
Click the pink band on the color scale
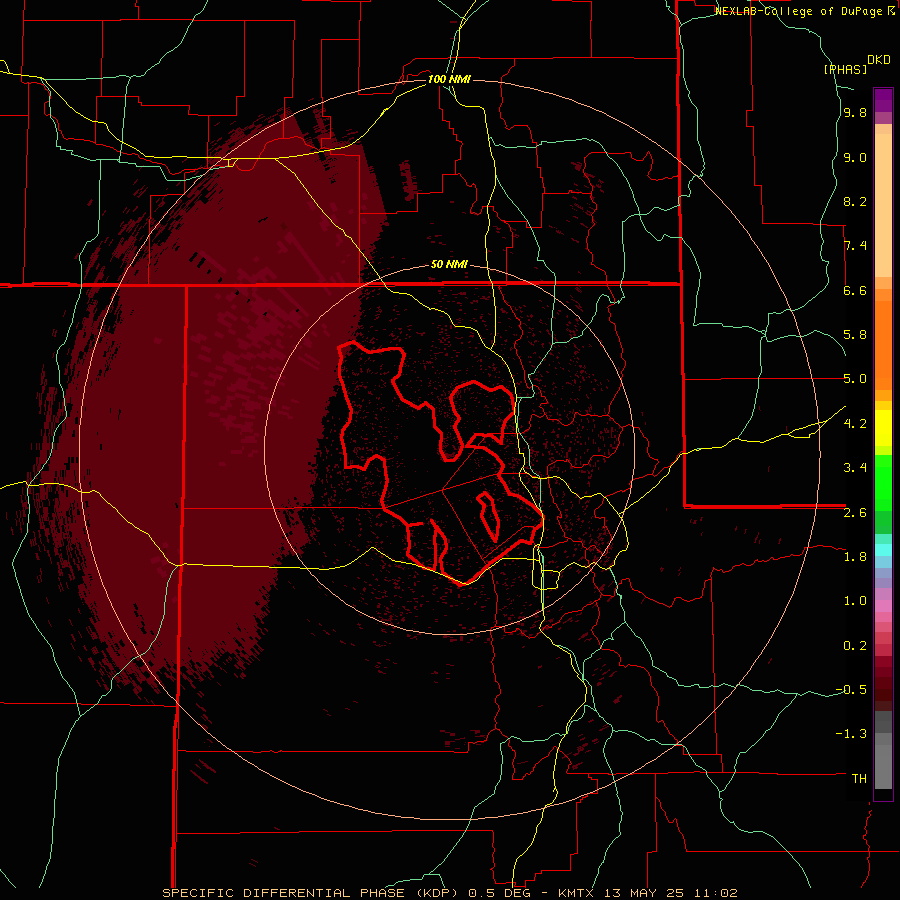883,606
